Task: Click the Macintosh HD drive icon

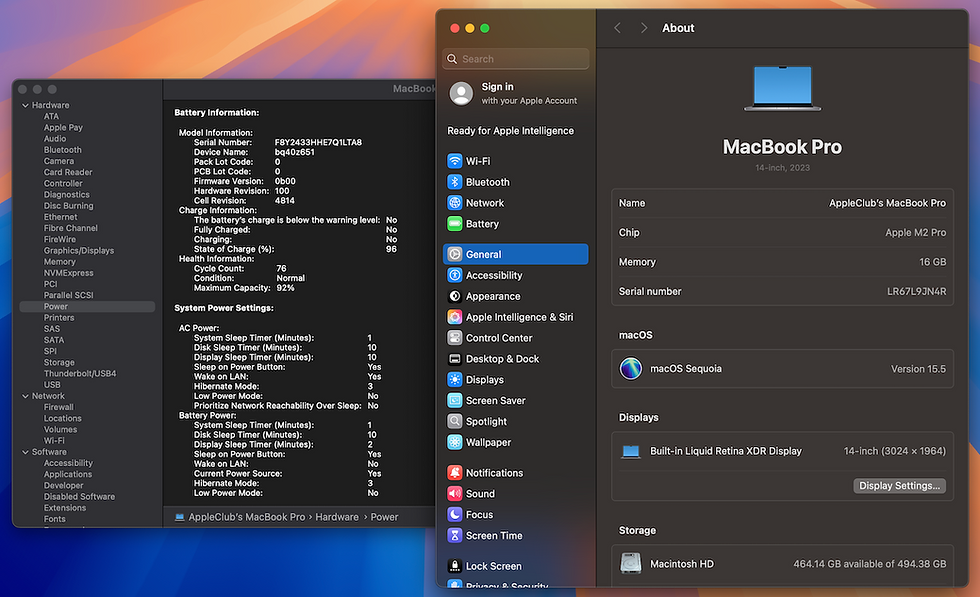Action: point(631,563)
